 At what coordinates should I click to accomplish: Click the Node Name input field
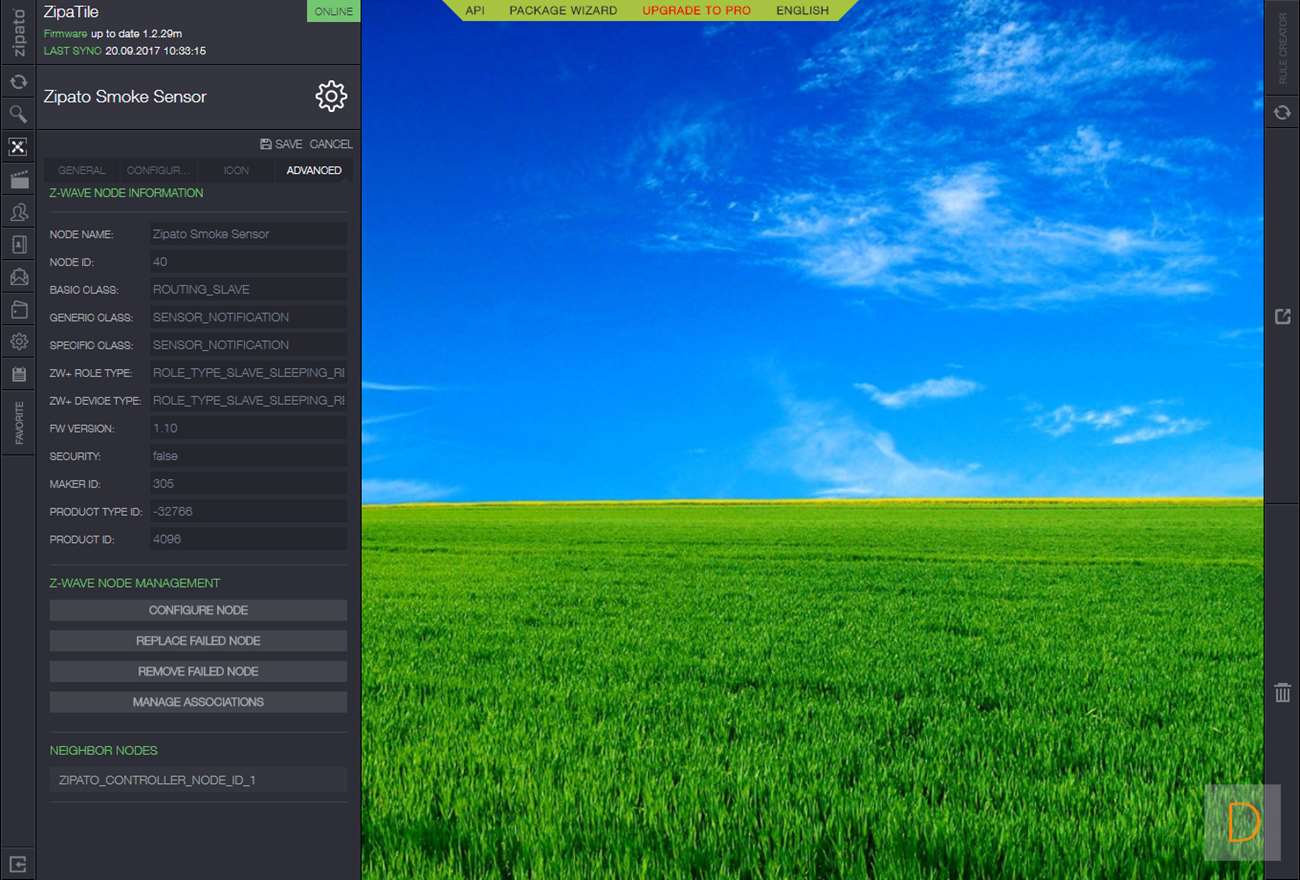click(x=248, y=234)
